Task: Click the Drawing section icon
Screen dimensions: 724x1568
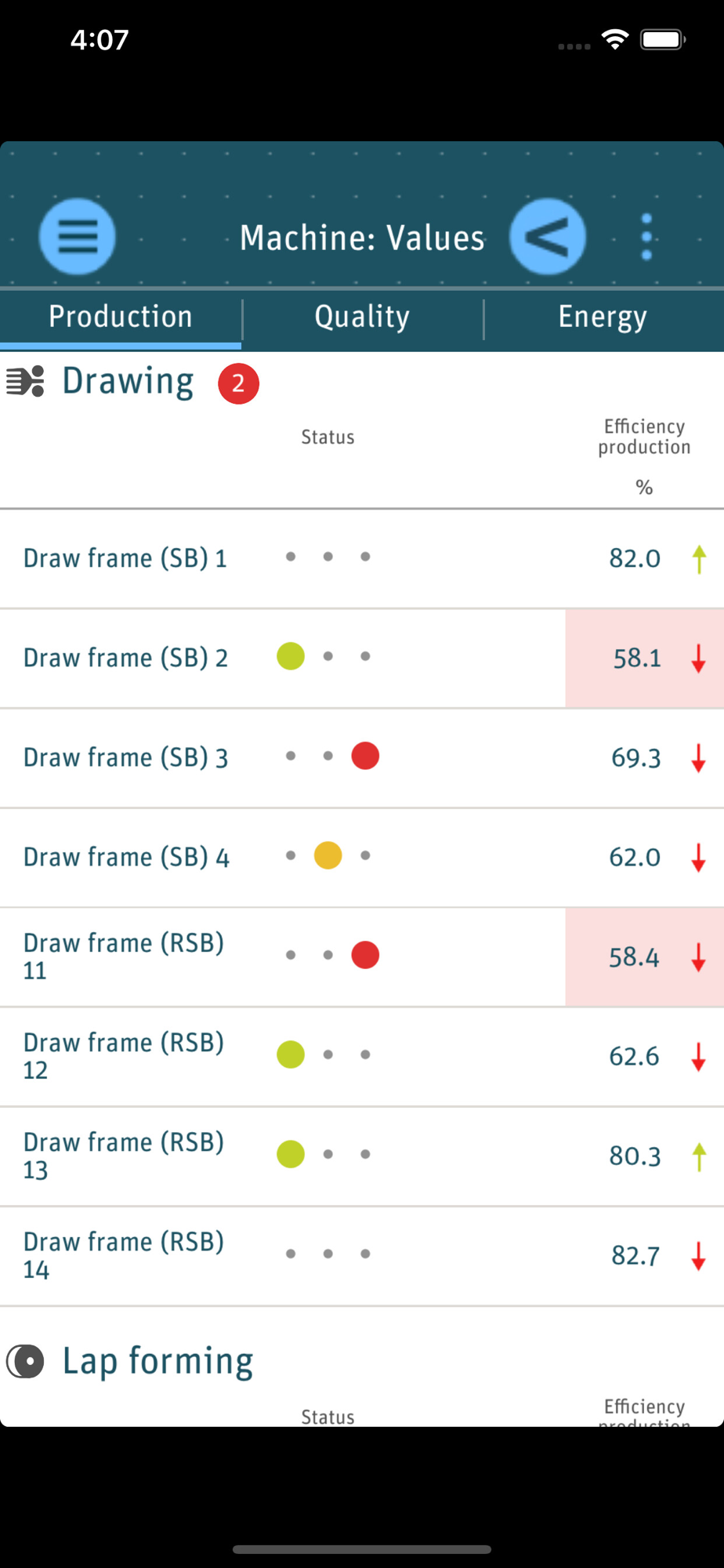Action: tap(26, 382)
